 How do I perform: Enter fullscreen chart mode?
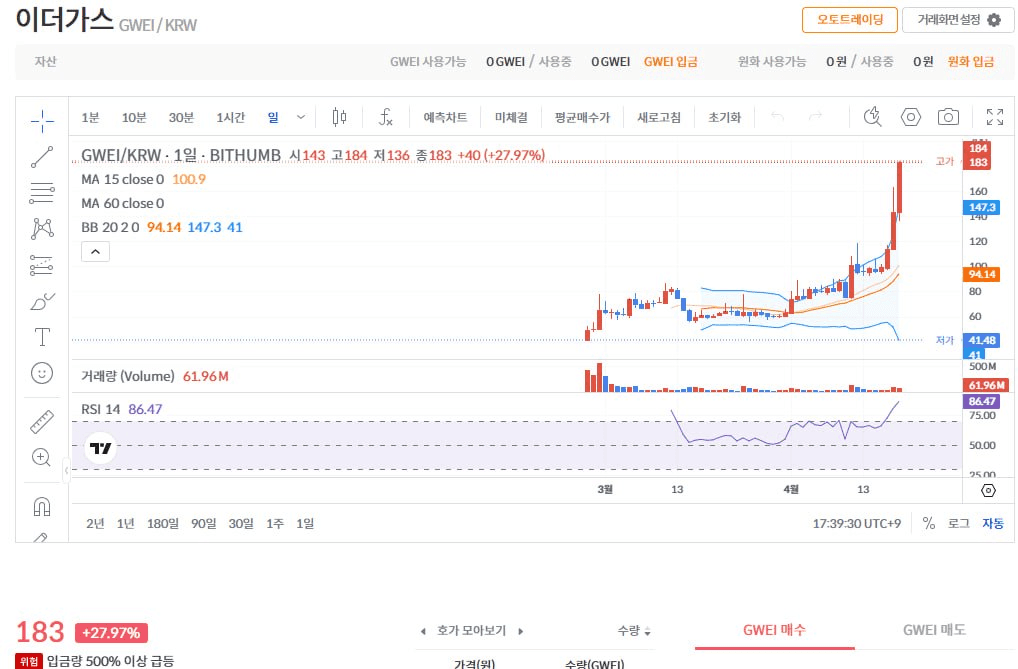tap(994, 117)
